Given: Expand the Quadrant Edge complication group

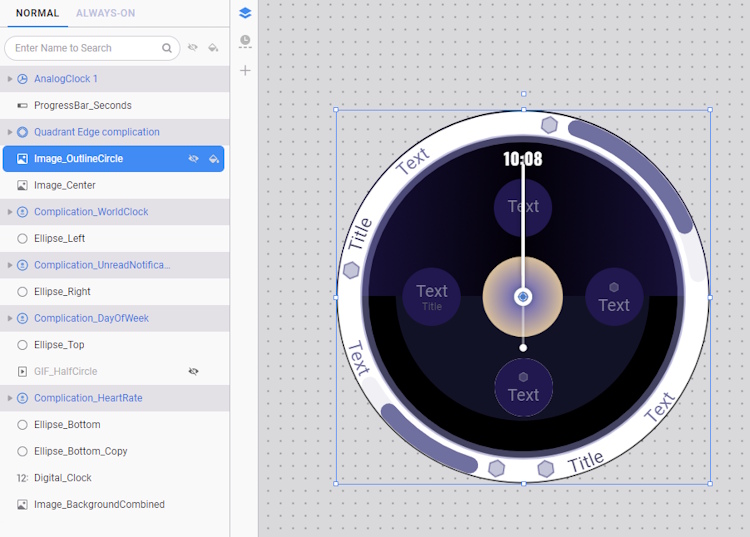Looking at the screenshot, I should pos(10,132).
